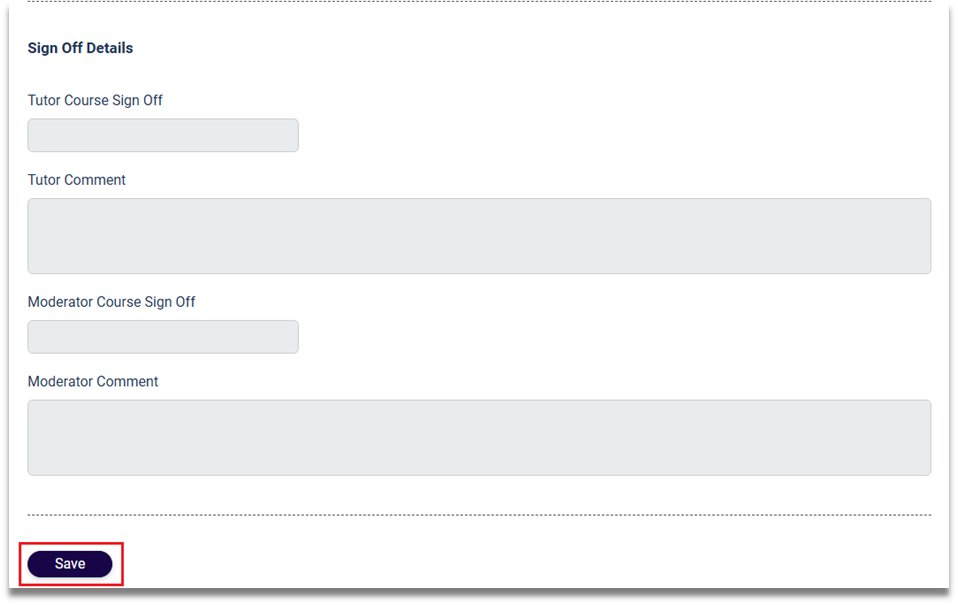Click the Moderator Comment label
Image resolution: width=958 pixels, height=605 pixels.
[x=93, y=382]
